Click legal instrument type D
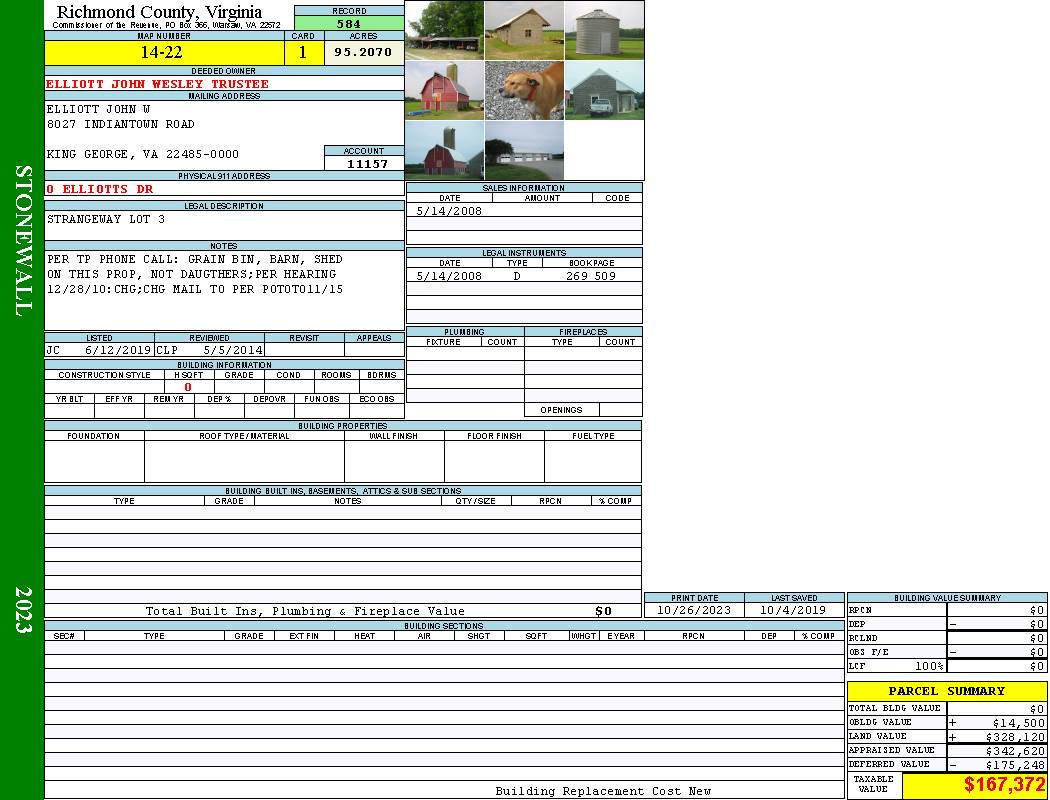 tap(516, 276)
